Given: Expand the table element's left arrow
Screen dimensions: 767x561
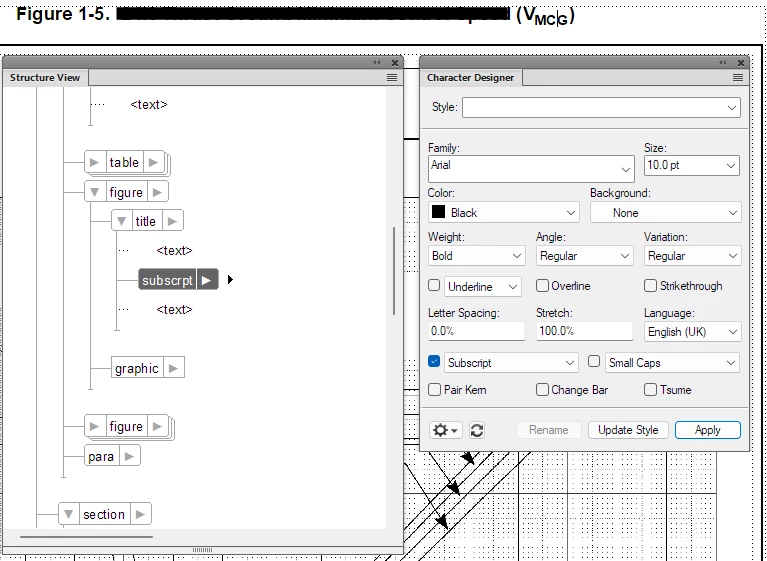Looking at the screenshot, I should [x=95, y=162].
